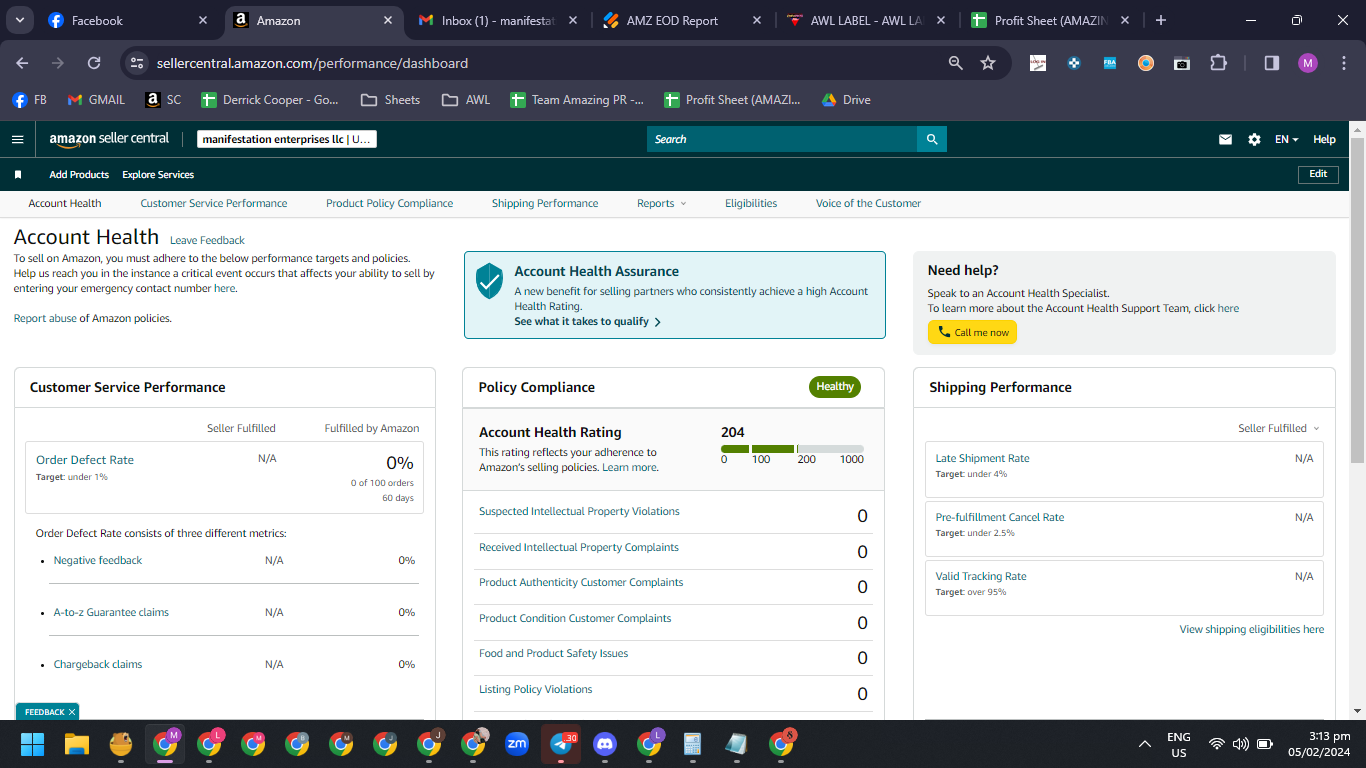Click the Call me now button
The height and width of the screenshot is (768, 1366).
click(x=972, y=332)
